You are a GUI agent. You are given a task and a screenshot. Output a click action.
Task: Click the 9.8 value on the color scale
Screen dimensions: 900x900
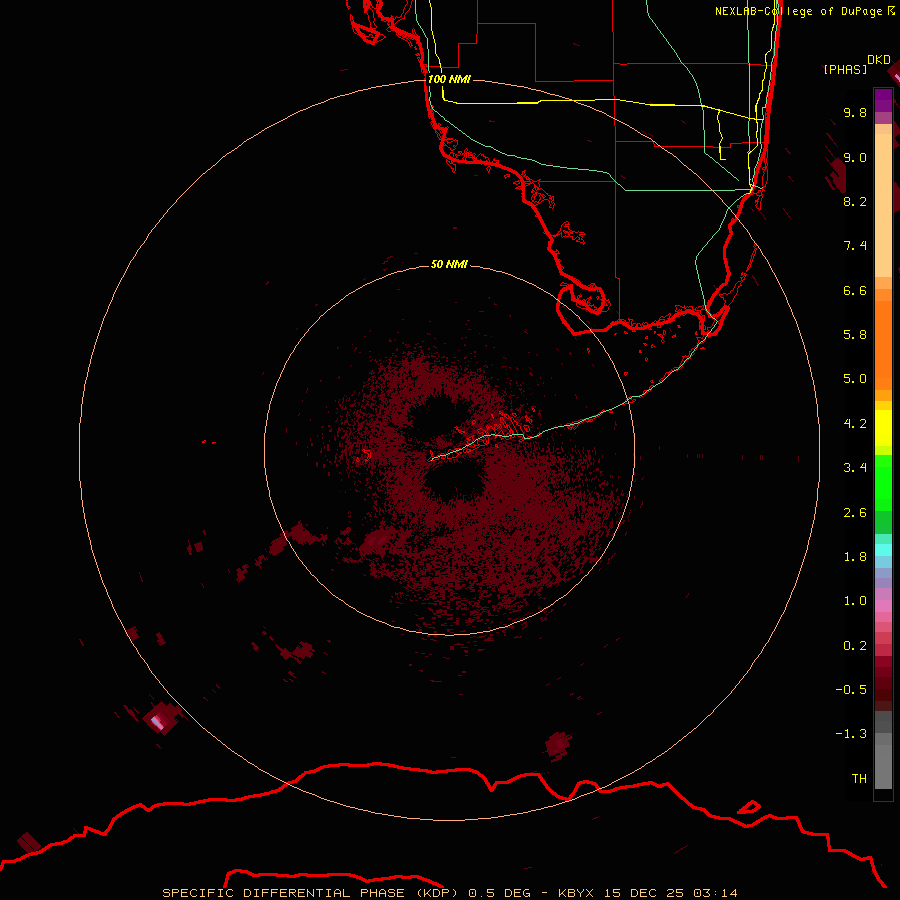pos(855,112)
